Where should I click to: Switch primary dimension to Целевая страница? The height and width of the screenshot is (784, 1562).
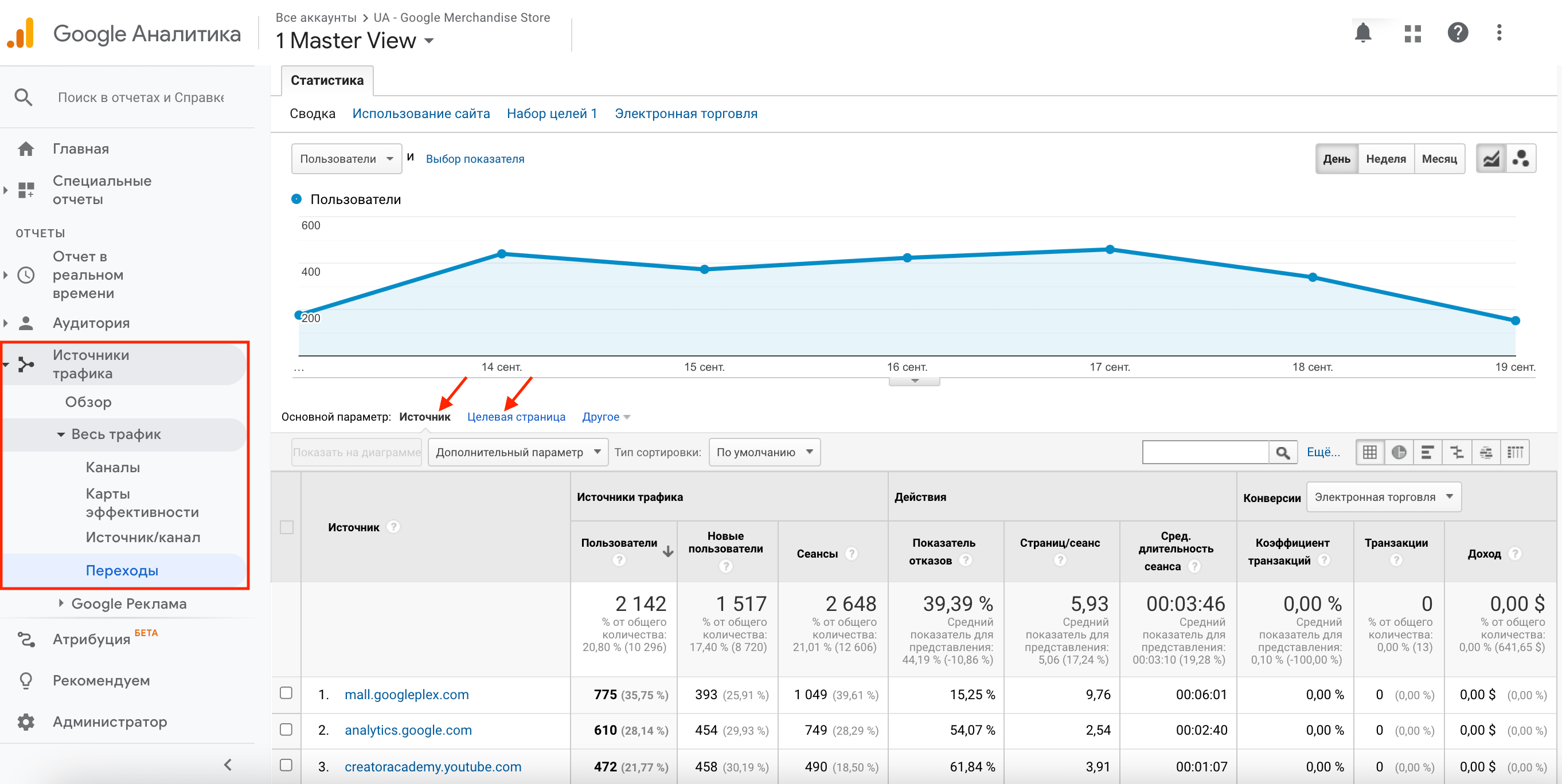(x=516, y=417)
